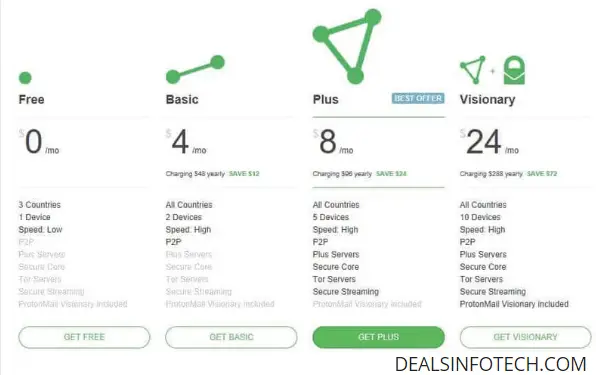Viewport: 596px width, 375px height.
Task: Click ProtonMail Visionary included in Visionary column
Action: point(514,304)
